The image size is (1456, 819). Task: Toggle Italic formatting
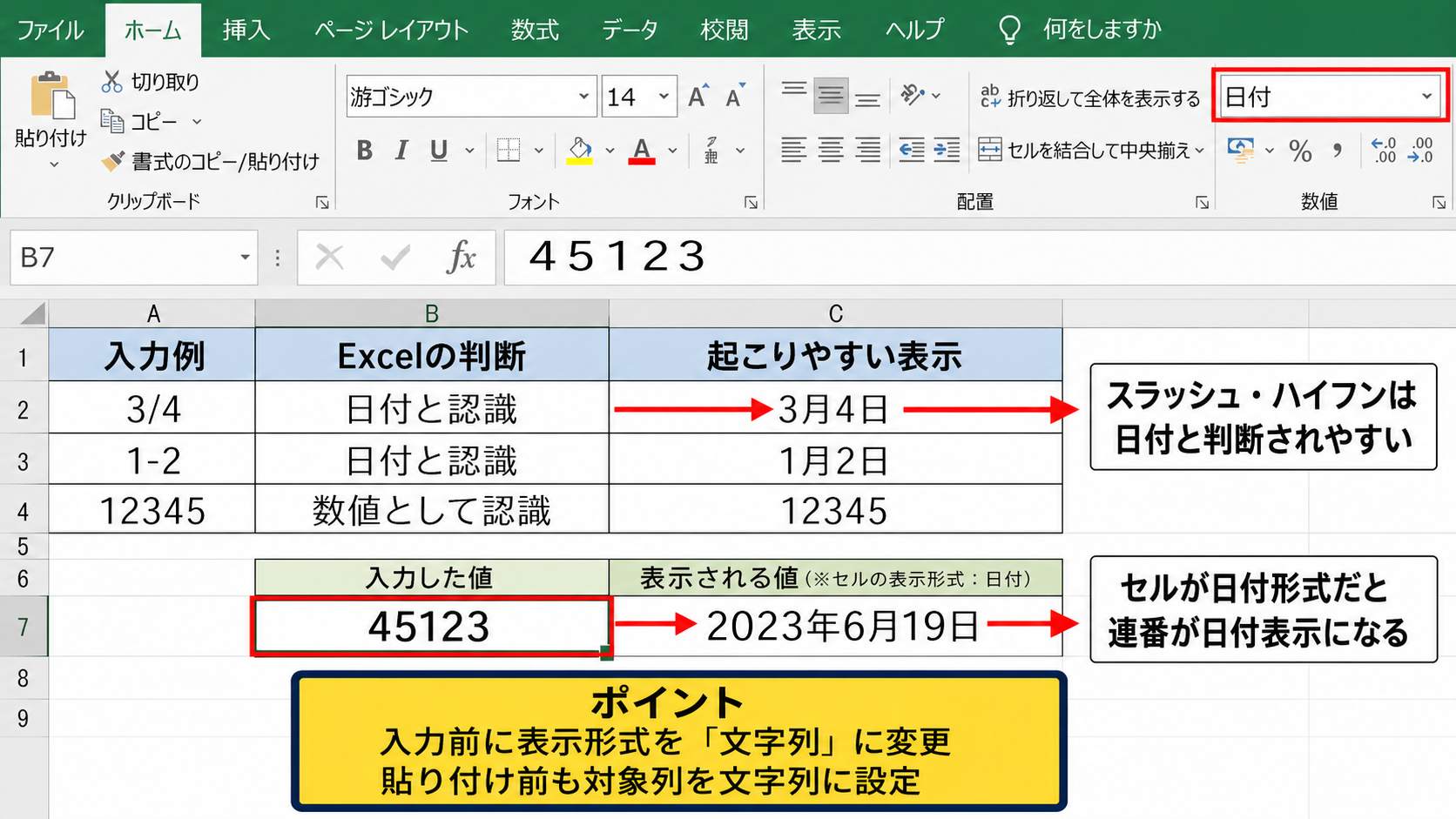(x=401, y=151)
